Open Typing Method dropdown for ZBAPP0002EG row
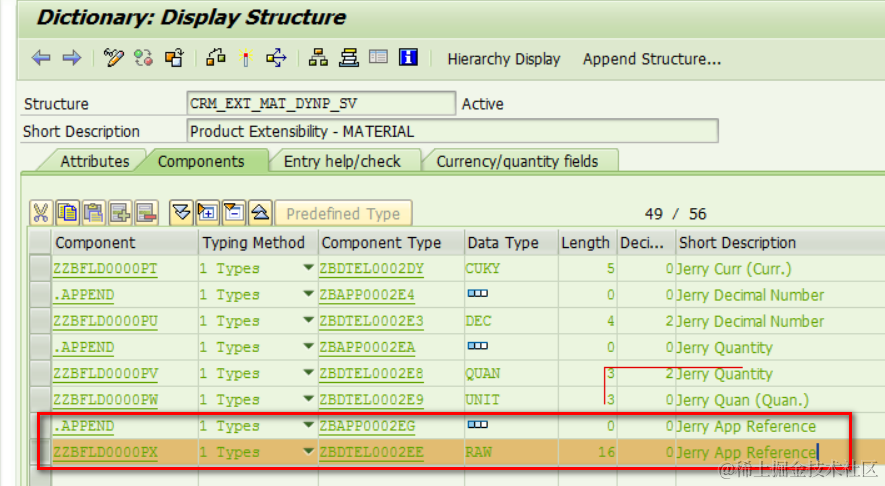The image size is (885, 486). pos(308,425)
